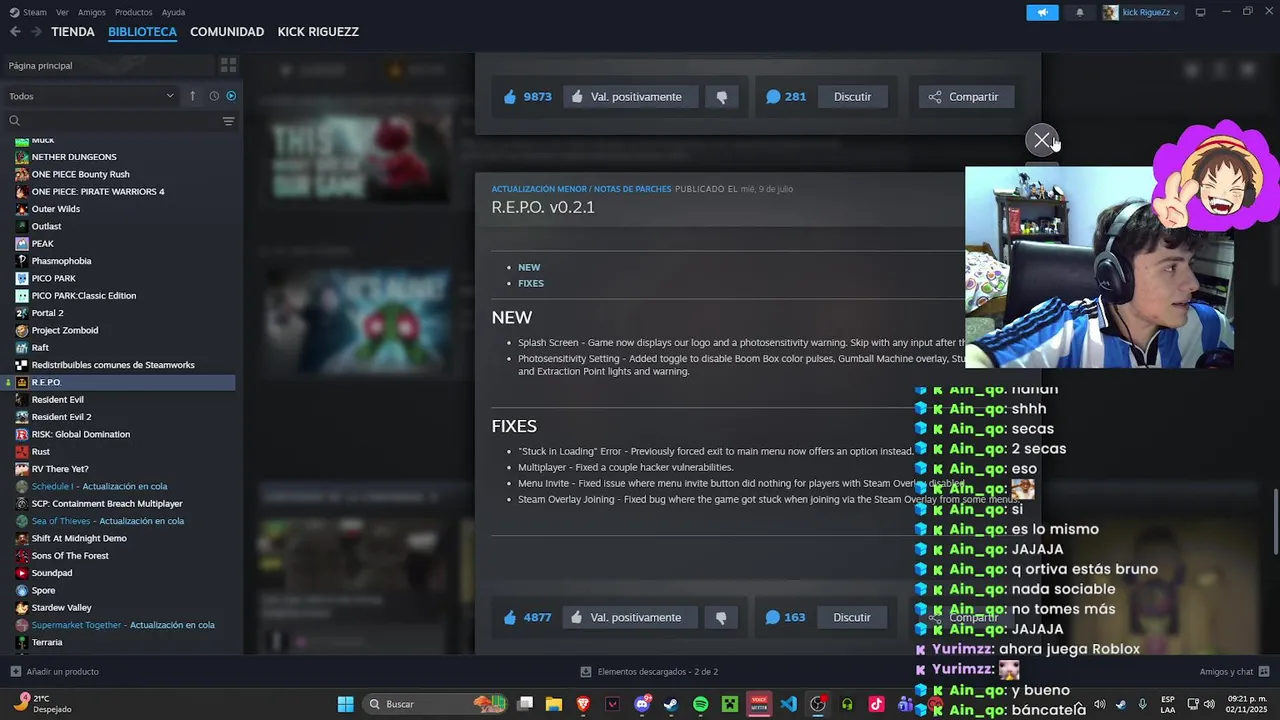Open the Ayuda menu

click(x=173, y=12)
